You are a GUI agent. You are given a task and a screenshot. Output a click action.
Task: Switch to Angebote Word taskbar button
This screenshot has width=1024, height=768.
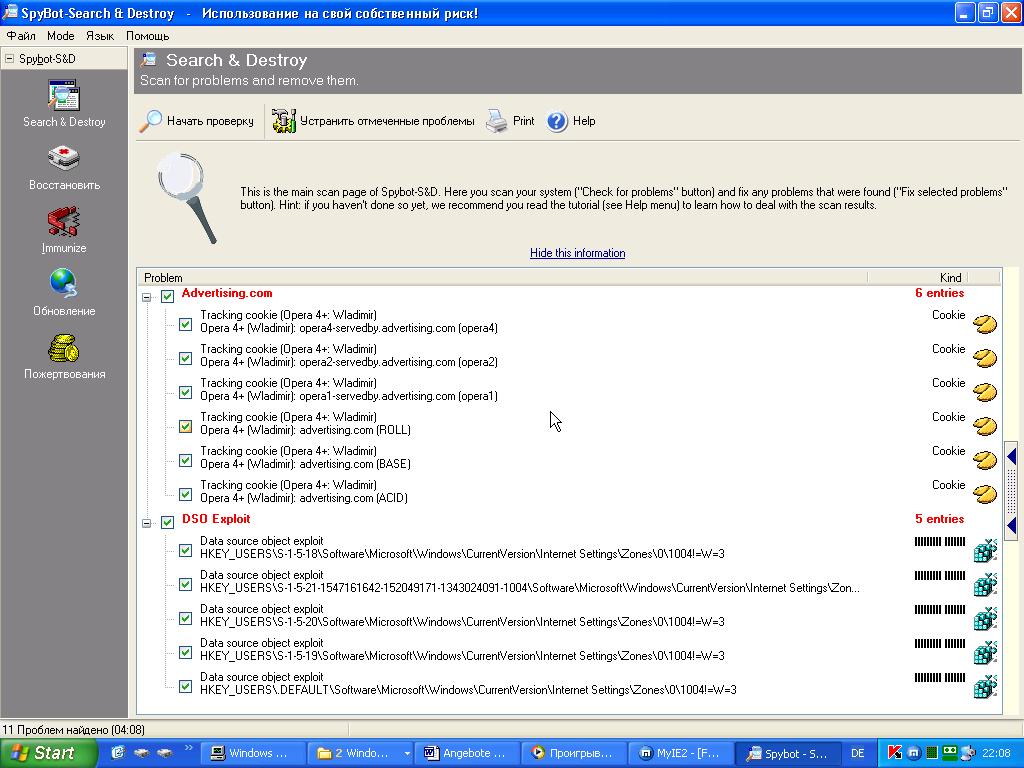pyautogui.click(x=466, y=753)
